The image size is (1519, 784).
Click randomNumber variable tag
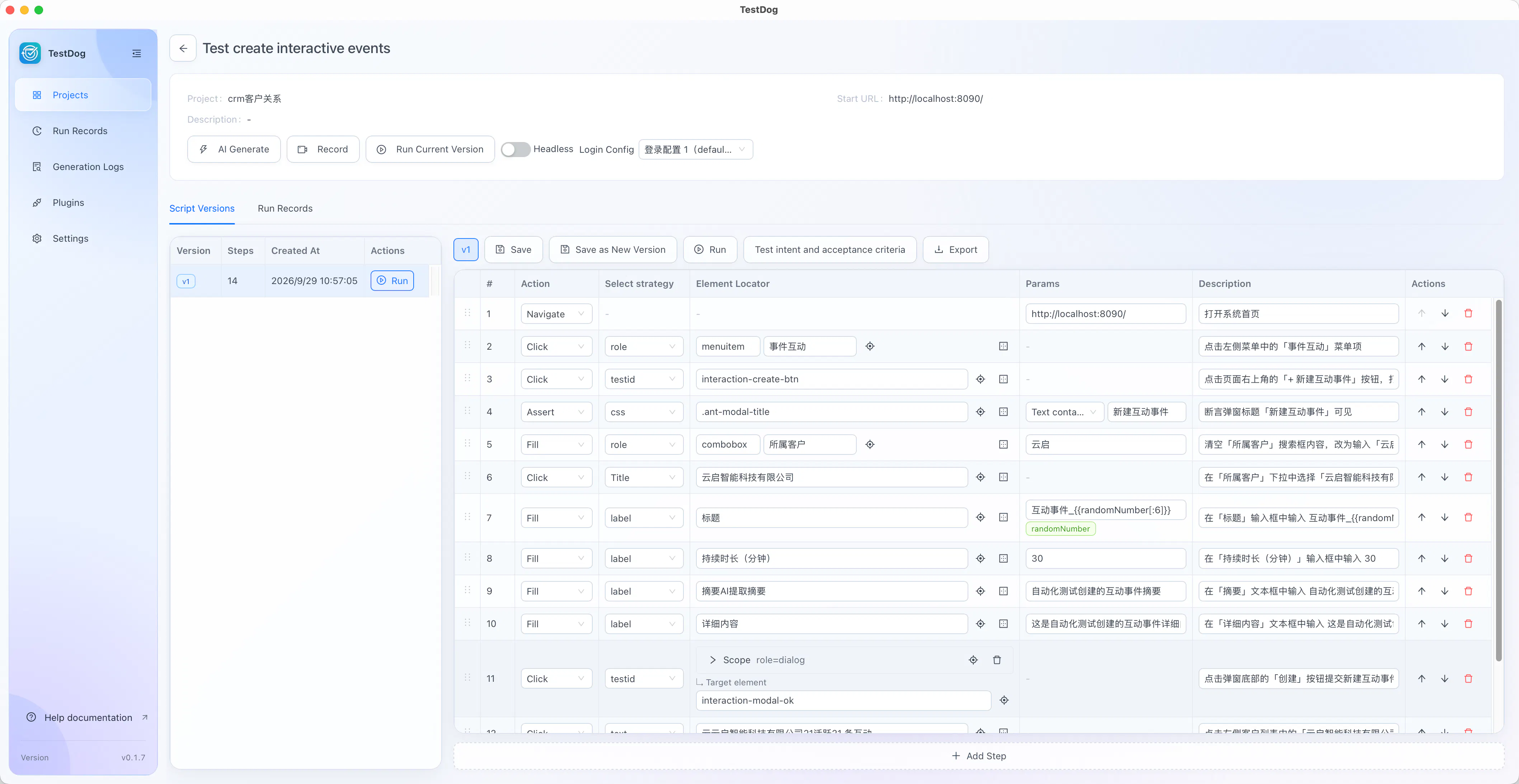coord(1060,529)
